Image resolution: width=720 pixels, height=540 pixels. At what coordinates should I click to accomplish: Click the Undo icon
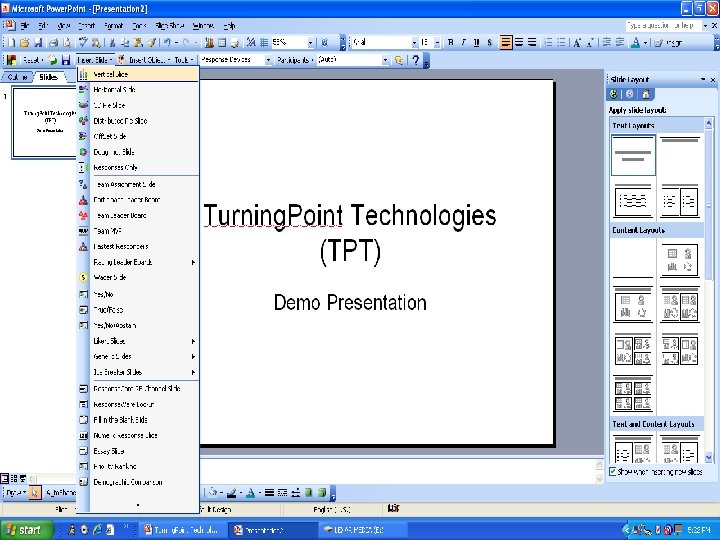pyautogui.click(x=168, y=43)
